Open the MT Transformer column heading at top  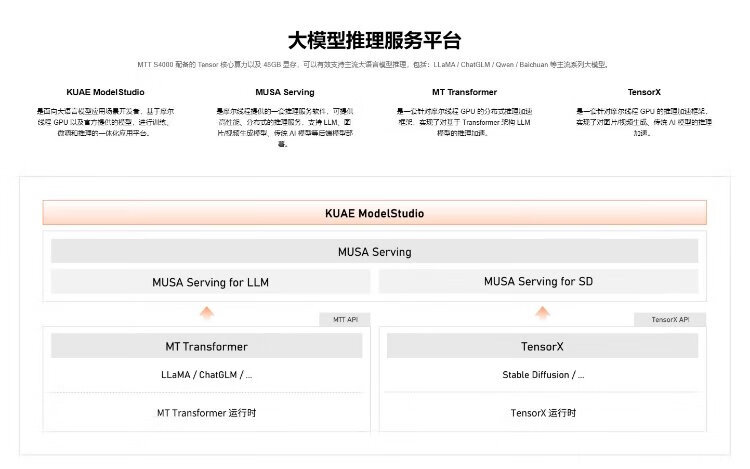coord(464,92)
